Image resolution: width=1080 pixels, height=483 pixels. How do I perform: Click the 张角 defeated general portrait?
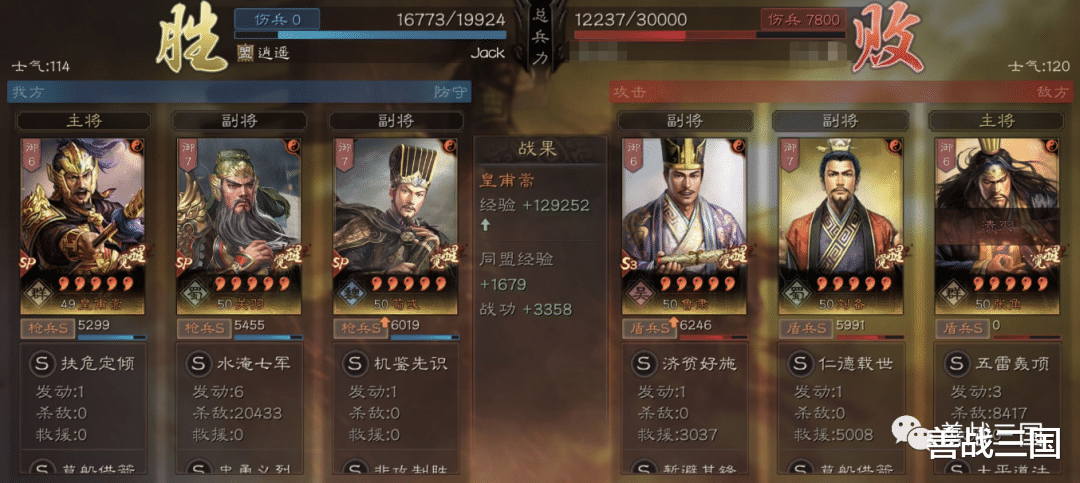coord(997,226)
